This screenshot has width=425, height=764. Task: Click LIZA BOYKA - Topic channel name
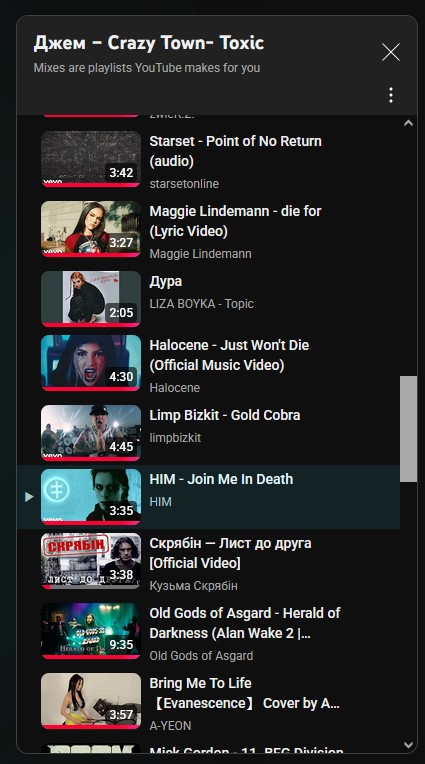(x=201, y=304)
